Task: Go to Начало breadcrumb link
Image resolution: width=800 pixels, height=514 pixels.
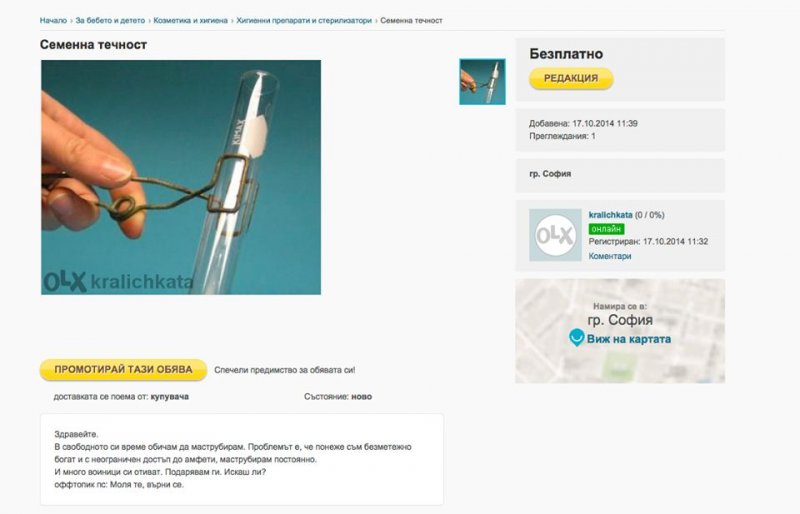Action: pos(53,20)
